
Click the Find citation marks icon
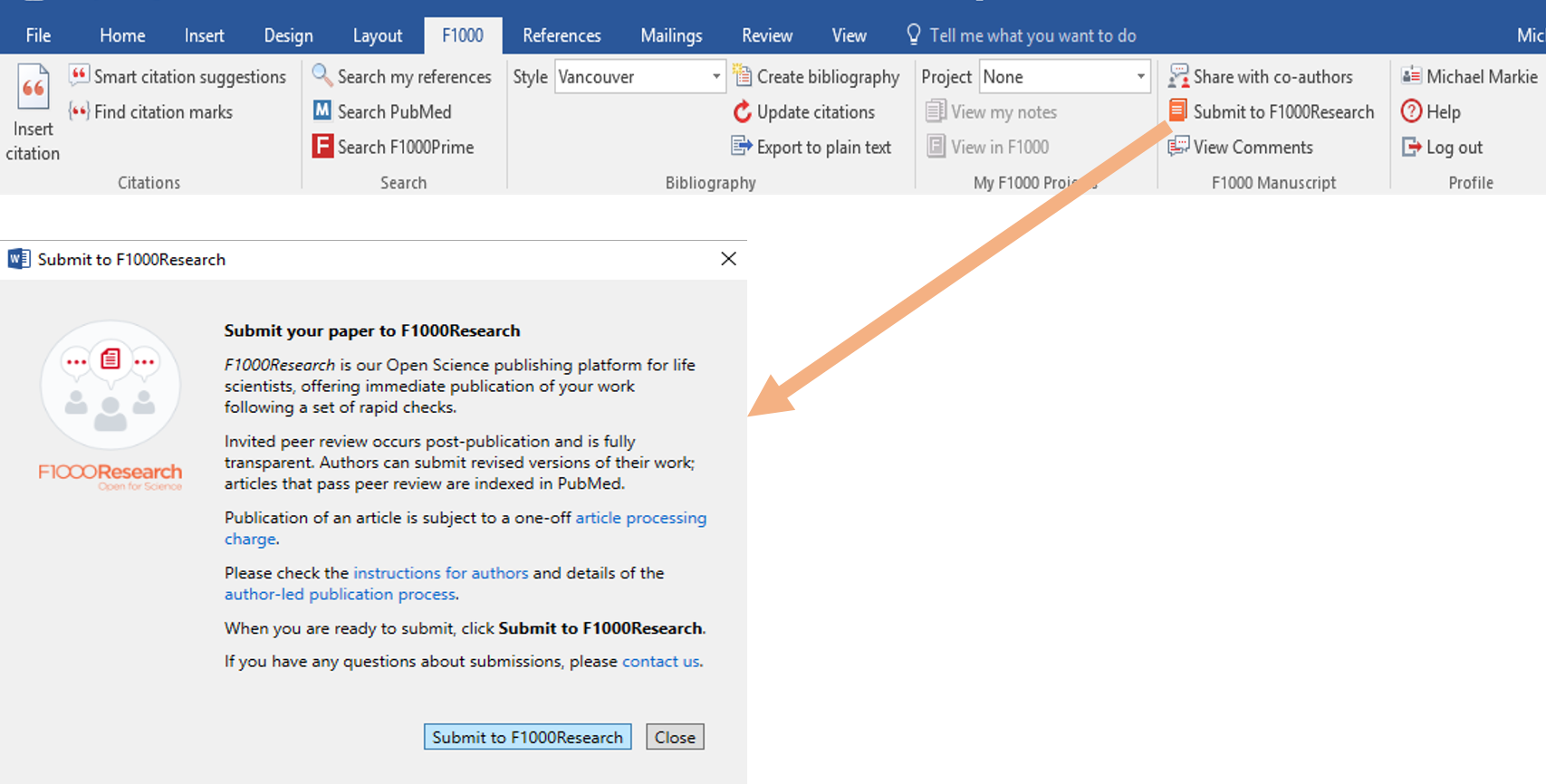[x=79, y=111]
